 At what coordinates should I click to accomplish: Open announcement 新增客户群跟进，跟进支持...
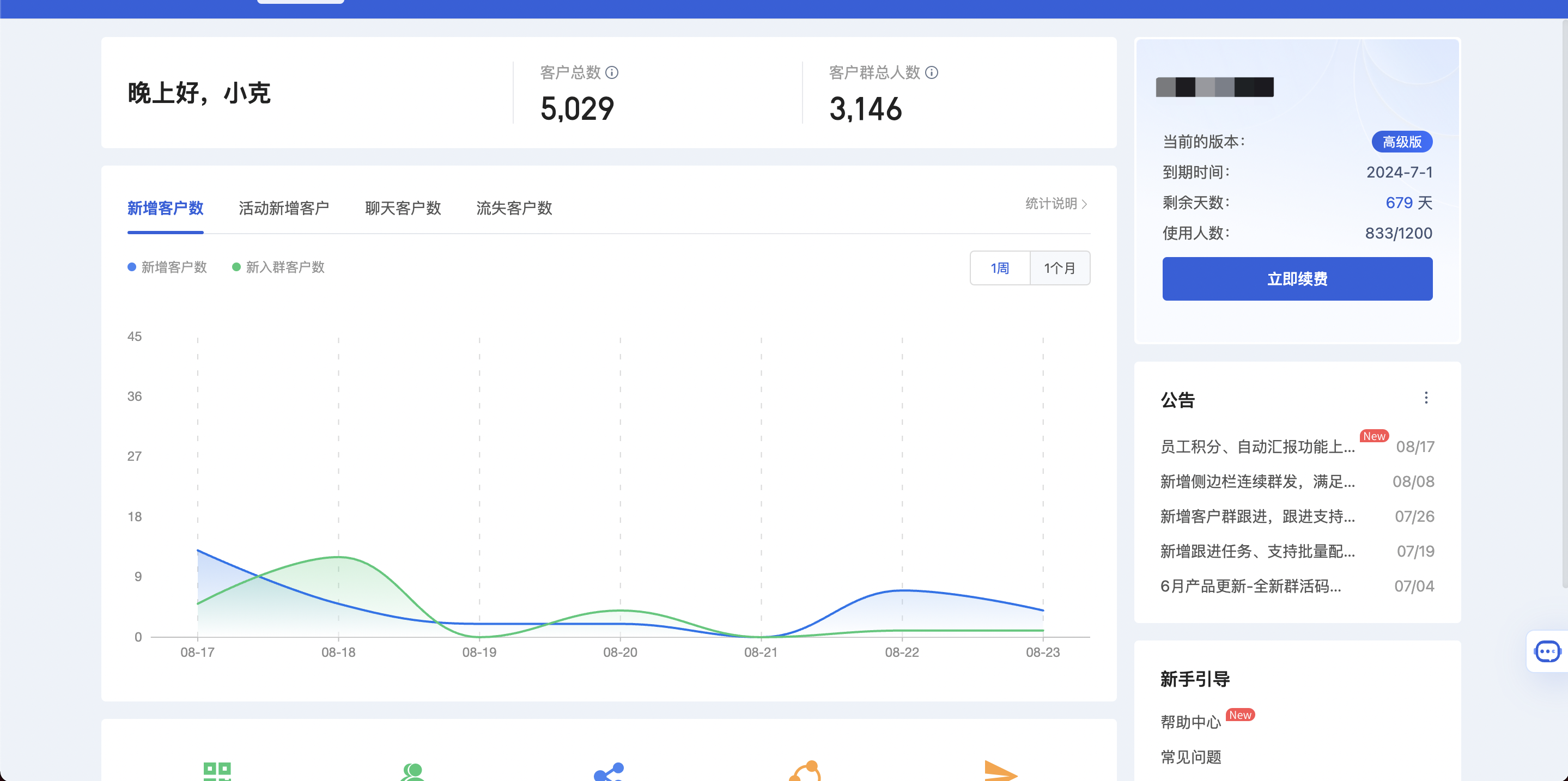pyautogui.click(x=1257, y=516)
